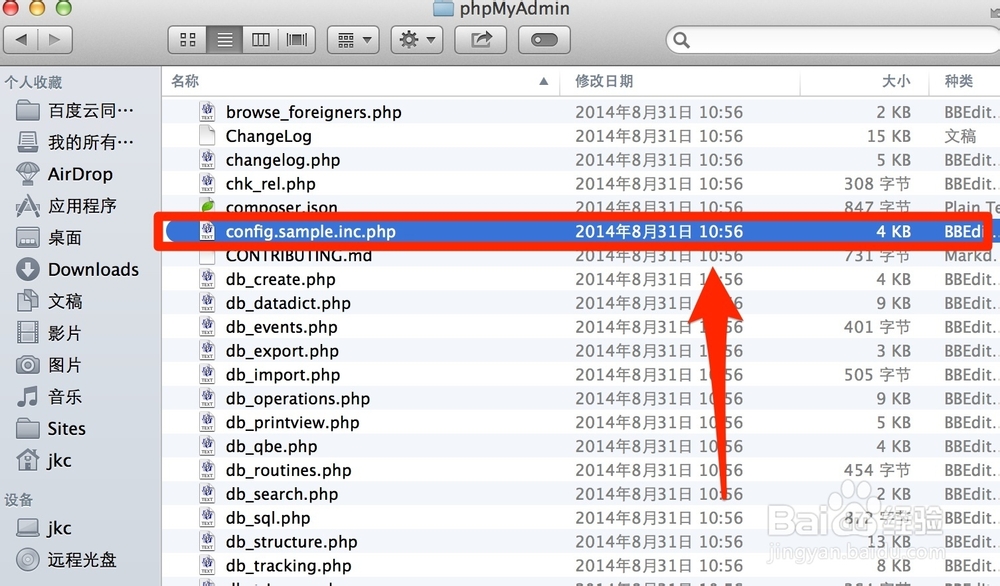
Task: Open Sites folder in sidebar
Action: [51, 429]
